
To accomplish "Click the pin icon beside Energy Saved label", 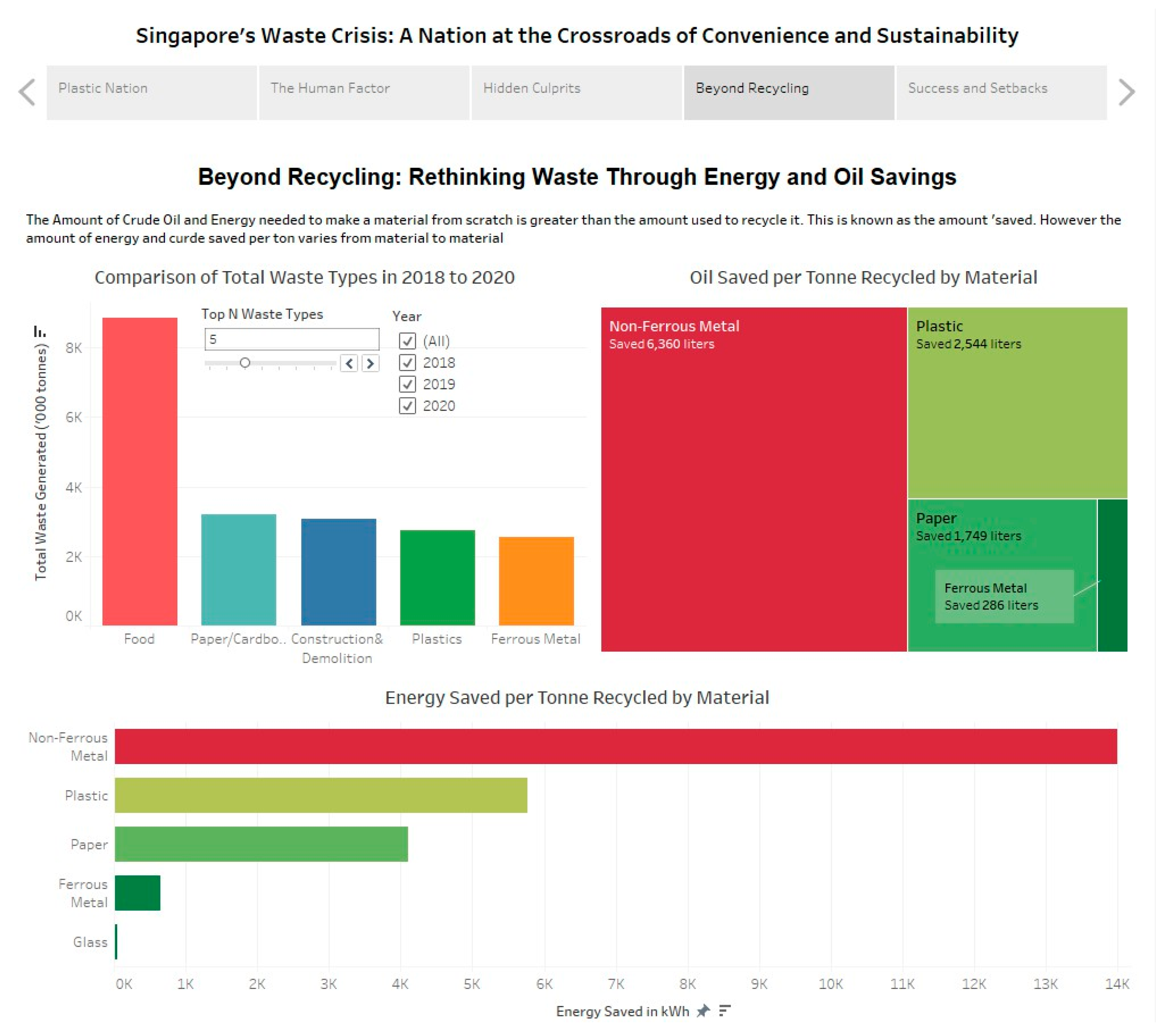I will pyautogui.click(x=703, y=1011).
